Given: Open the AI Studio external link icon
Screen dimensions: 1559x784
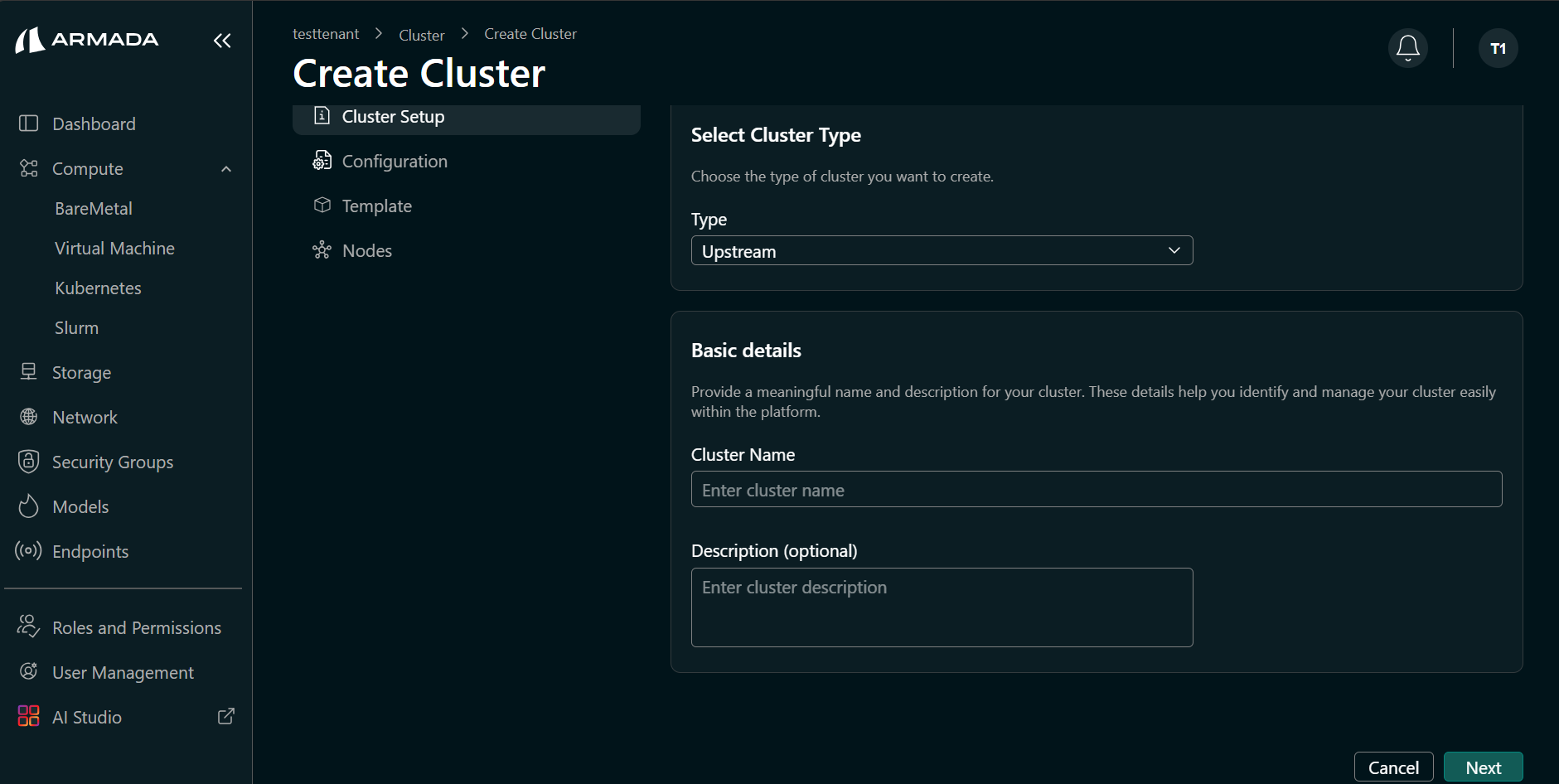Looking at the screenshot, I should (x=225, y=715).
